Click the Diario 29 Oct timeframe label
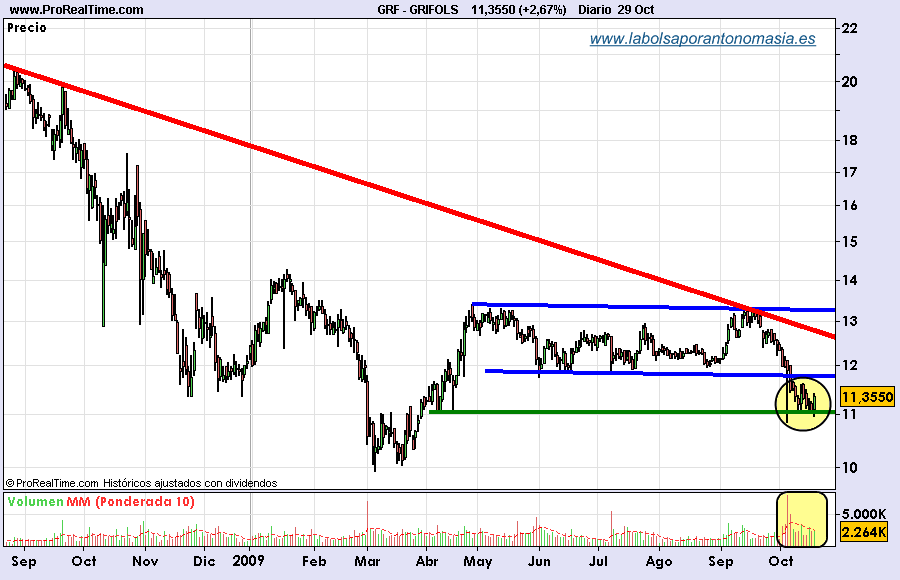900x580 pixels. [616, 10]
